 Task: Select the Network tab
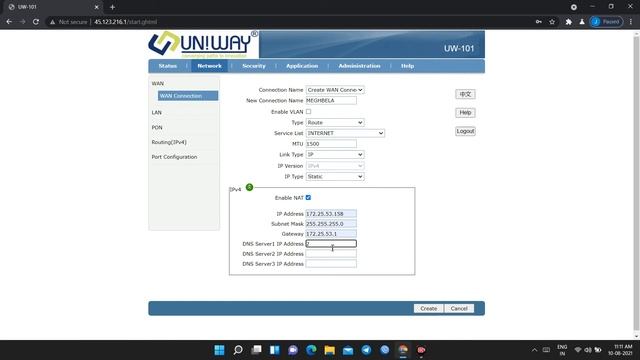pyautogui.click(x=209, y=66)
